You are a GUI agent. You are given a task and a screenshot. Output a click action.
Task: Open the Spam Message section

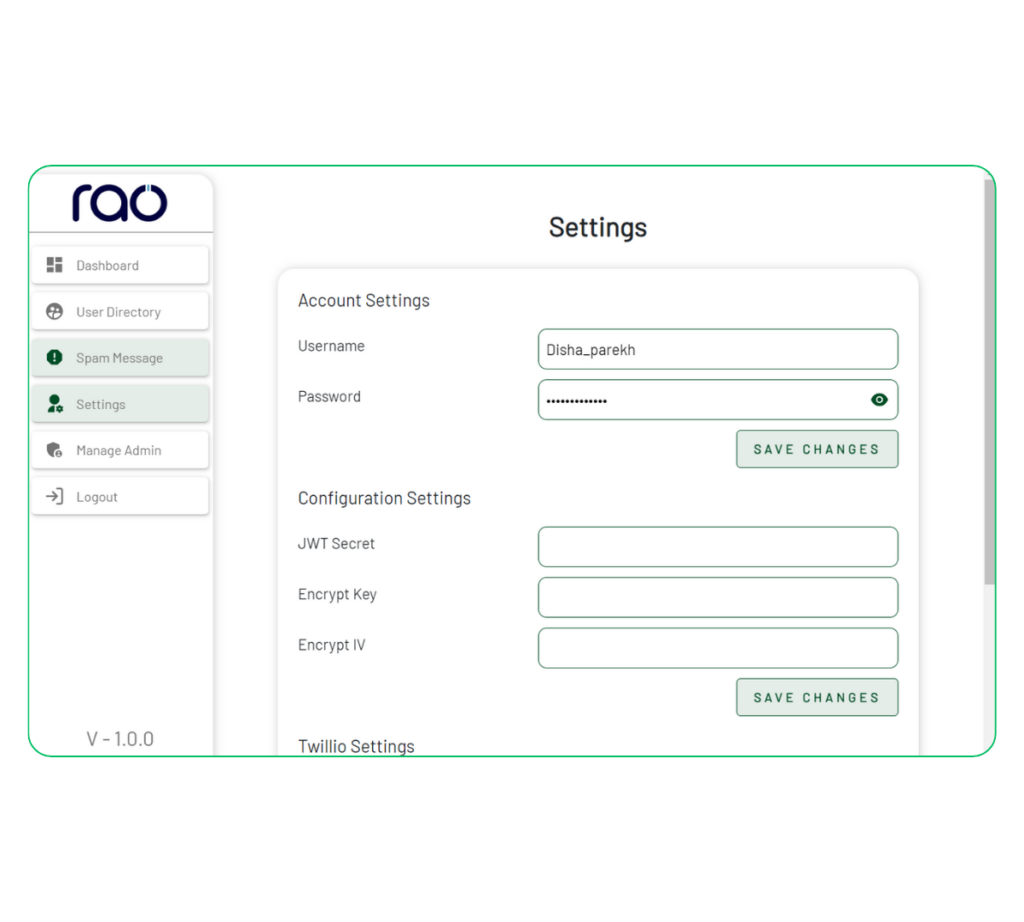(x=120, y=357)
